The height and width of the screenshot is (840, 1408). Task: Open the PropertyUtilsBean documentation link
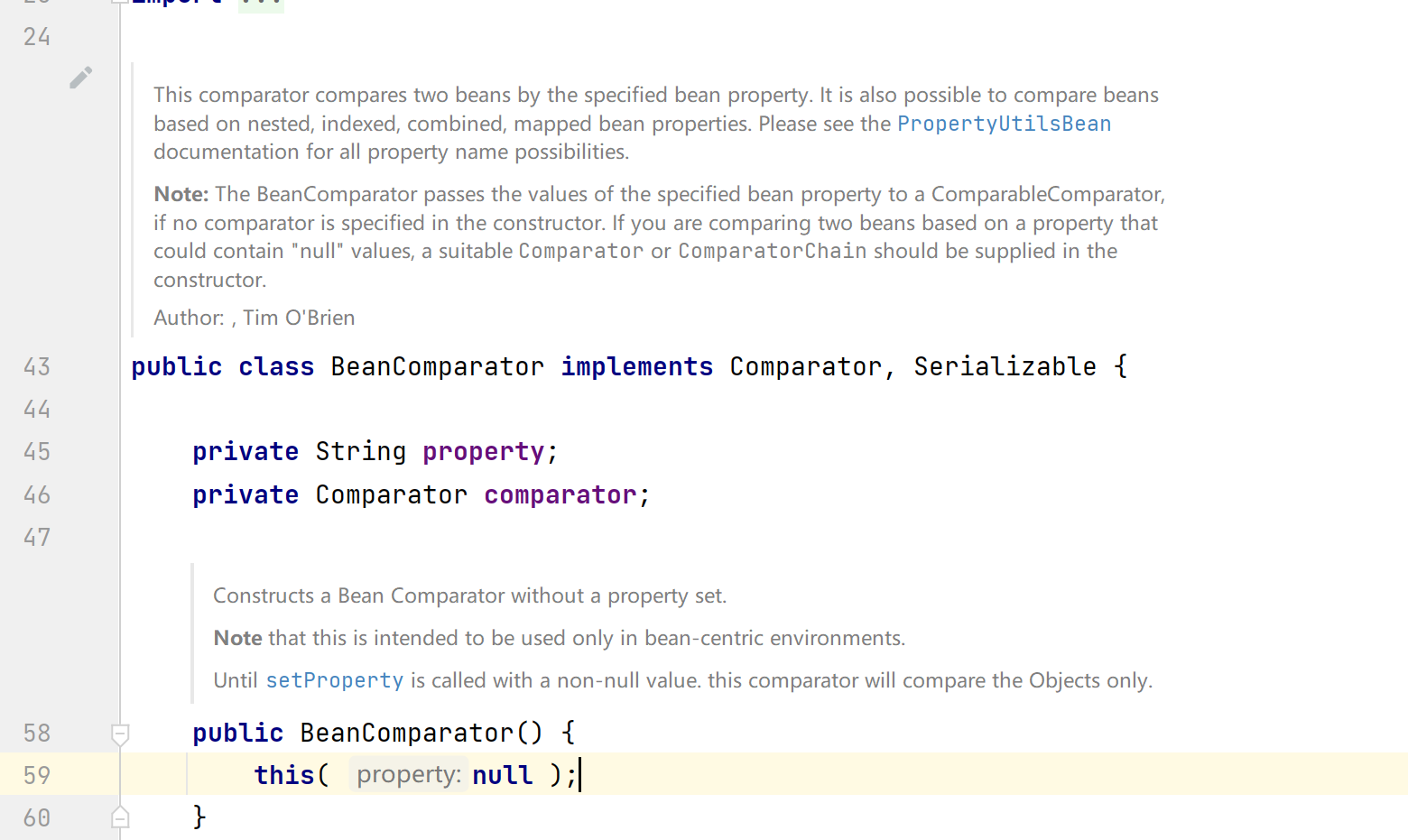pos(1004,124)
